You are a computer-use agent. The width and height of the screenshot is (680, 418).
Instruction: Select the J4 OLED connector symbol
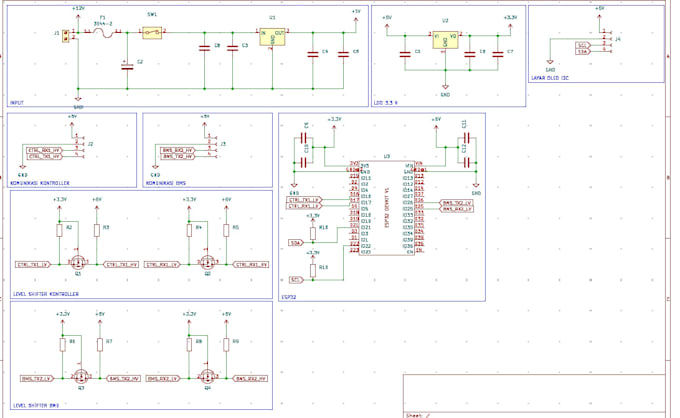(x=608, y=40)
